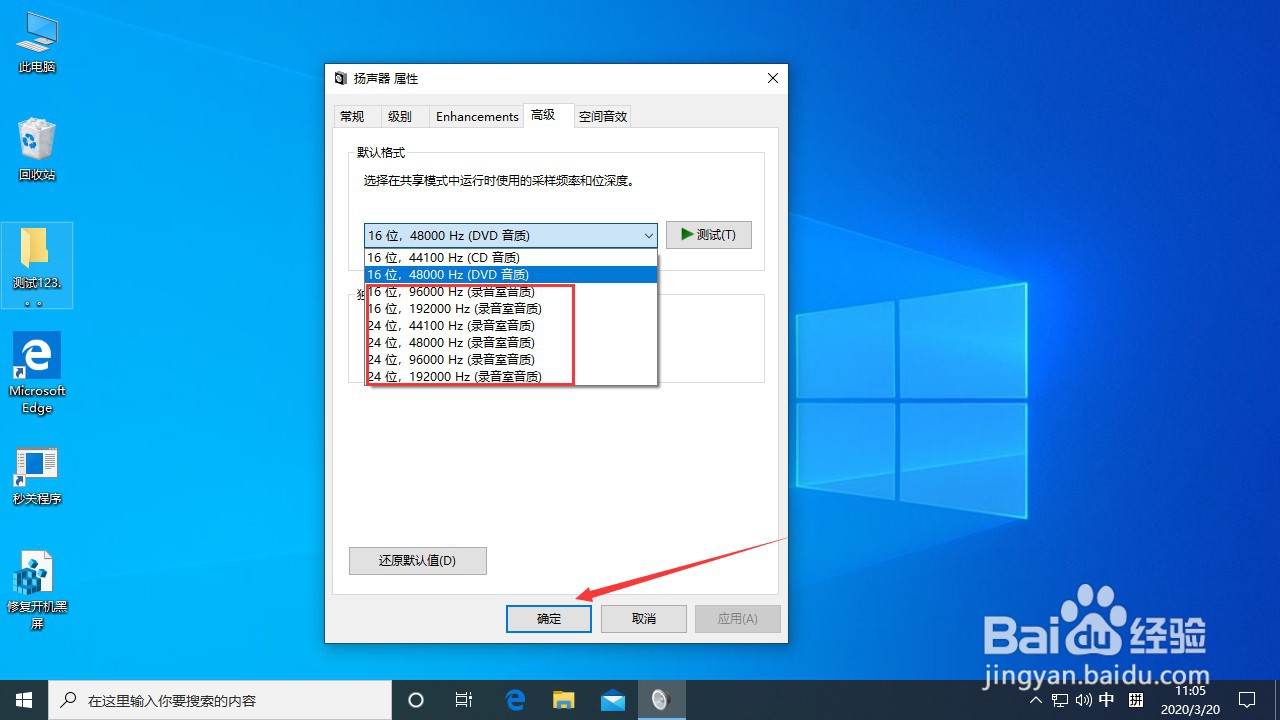Select the 测试123 folder on desktop
Viewport: 1280px width, 720px height.
pyautogui.click(x=37, y=264)
